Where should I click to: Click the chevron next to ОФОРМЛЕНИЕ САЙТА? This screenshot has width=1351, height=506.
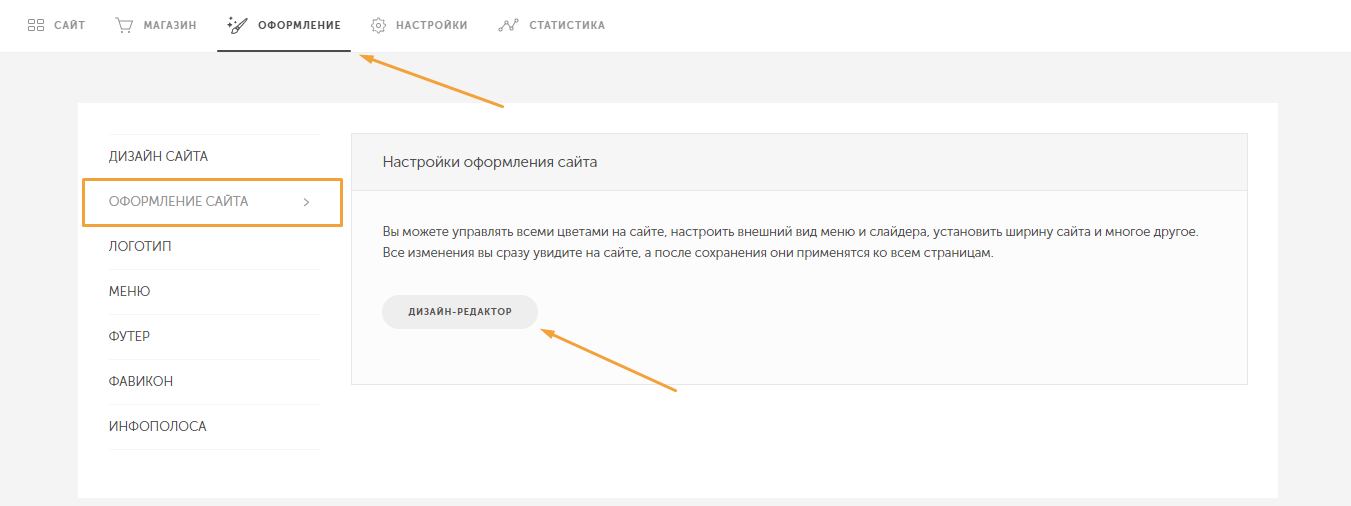[x=306, y=202]
